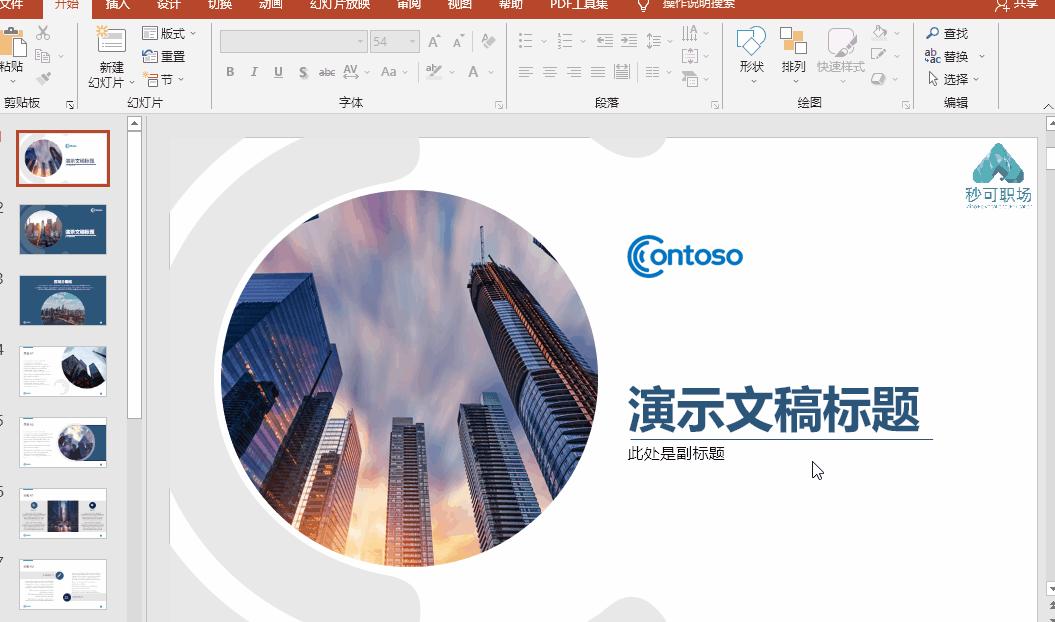This screenshot has height=622, width=1055.
Task: Open the 幻灯片放映 ribbon tab
Action: point(339,5)
